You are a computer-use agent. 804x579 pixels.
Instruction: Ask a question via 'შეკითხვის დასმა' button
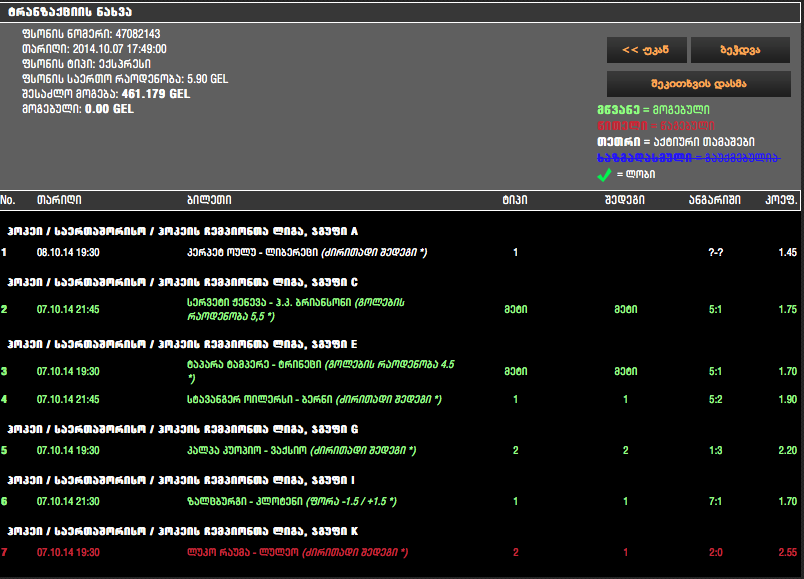(698, 84)
